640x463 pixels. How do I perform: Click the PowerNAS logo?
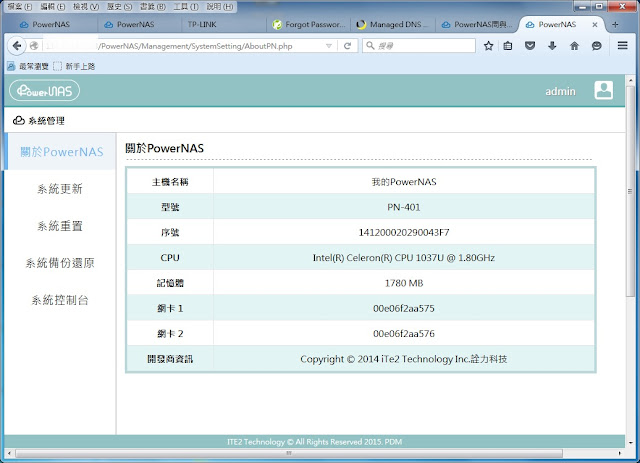44,91
